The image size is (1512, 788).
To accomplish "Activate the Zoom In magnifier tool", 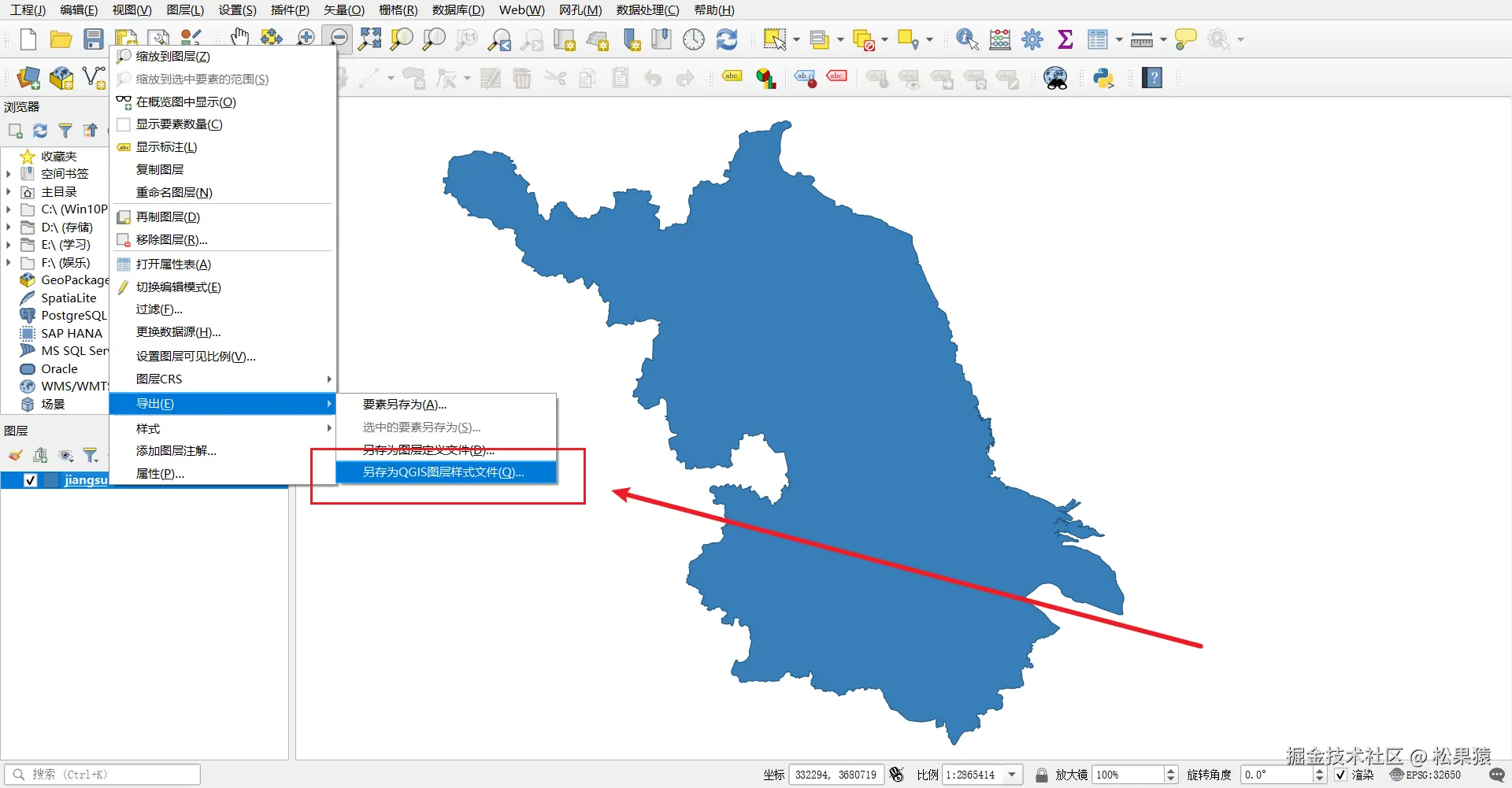I will (306, 38).
